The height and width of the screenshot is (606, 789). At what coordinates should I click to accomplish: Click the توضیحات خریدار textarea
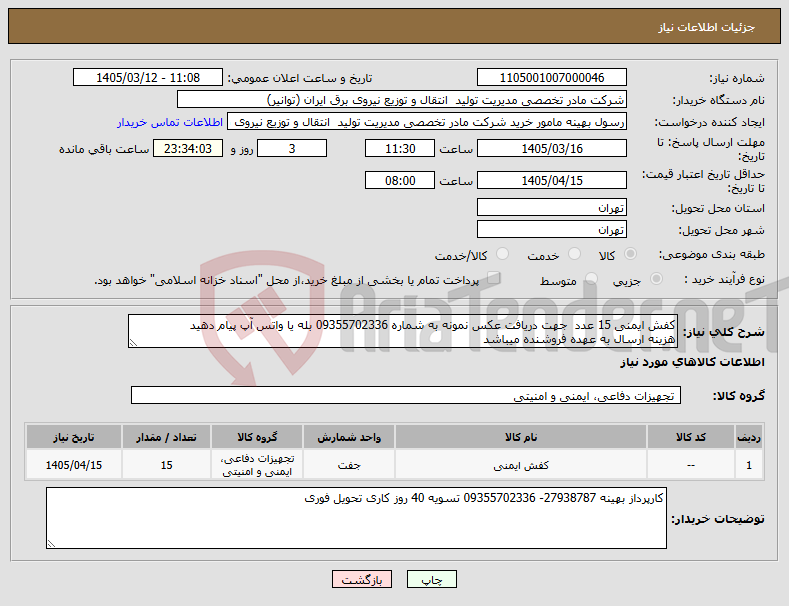pos(356,518)
